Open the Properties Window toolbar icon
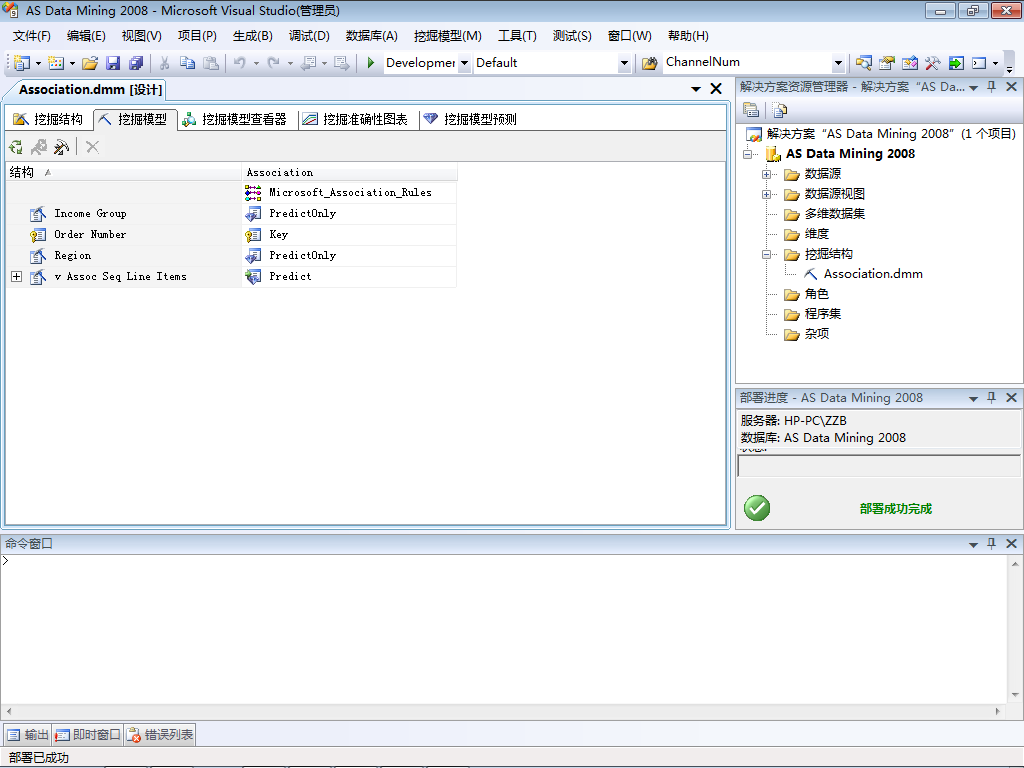The width and height of the screenshot is (1024, 768). click(x=886, y=63)
